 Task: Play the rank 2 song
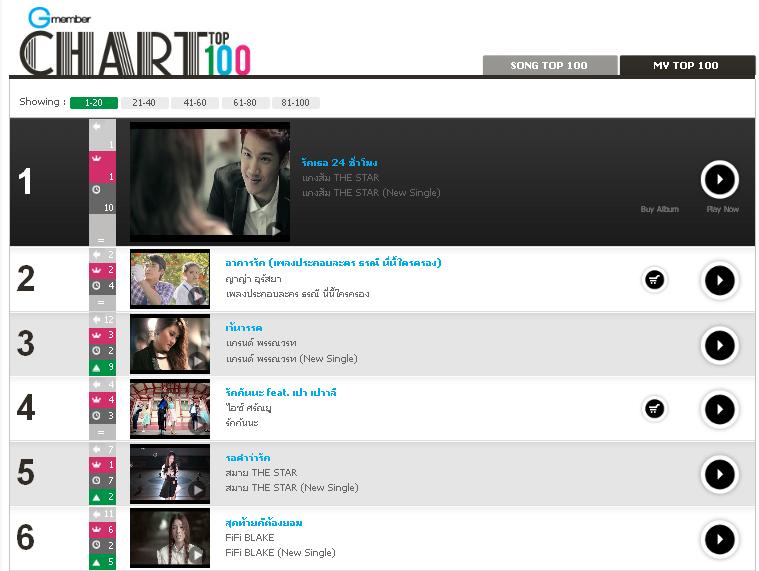(x=719, y=280)
